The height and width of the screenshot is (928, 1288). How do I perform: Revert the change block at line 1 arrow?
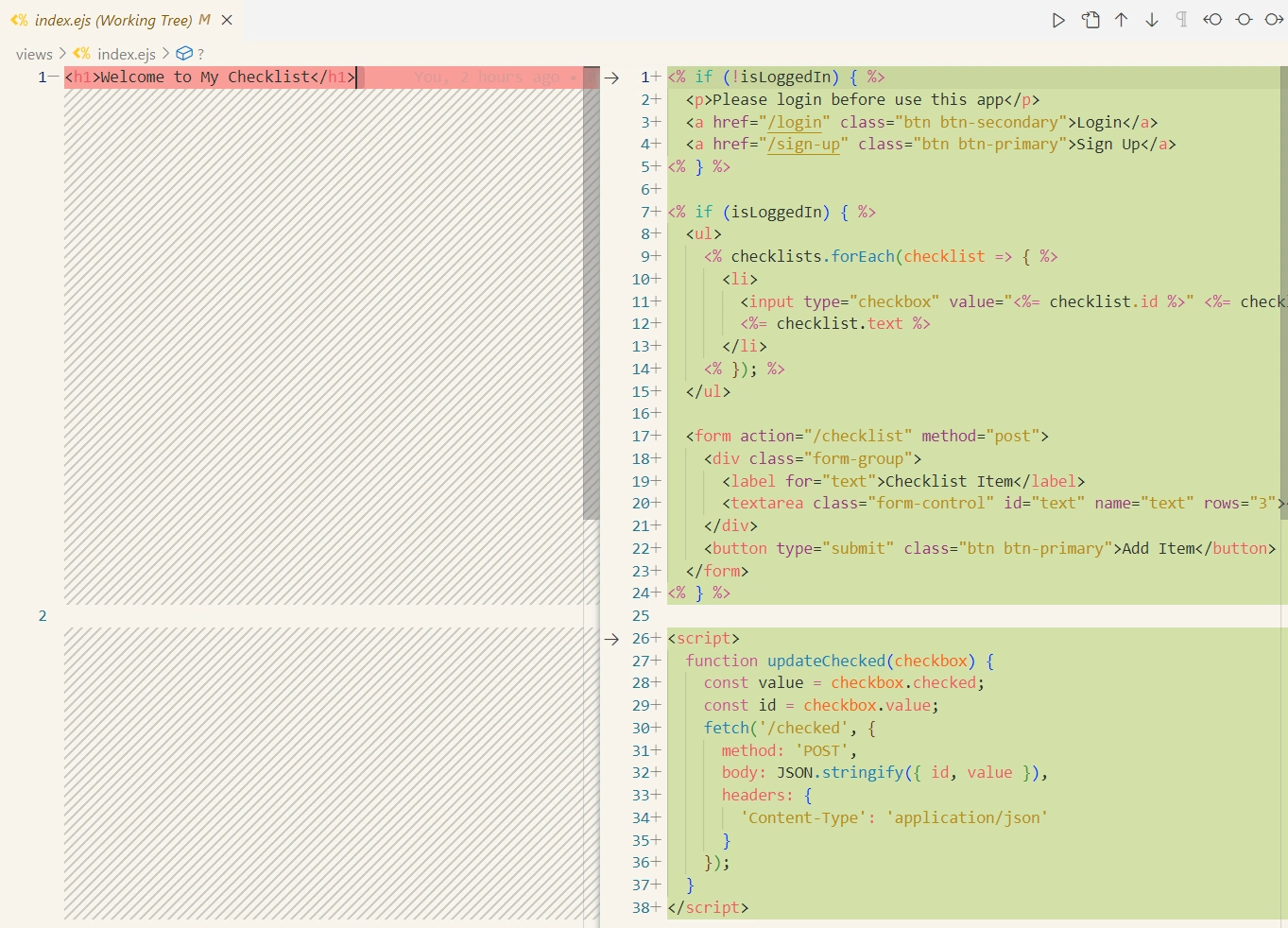coord(611,77)
